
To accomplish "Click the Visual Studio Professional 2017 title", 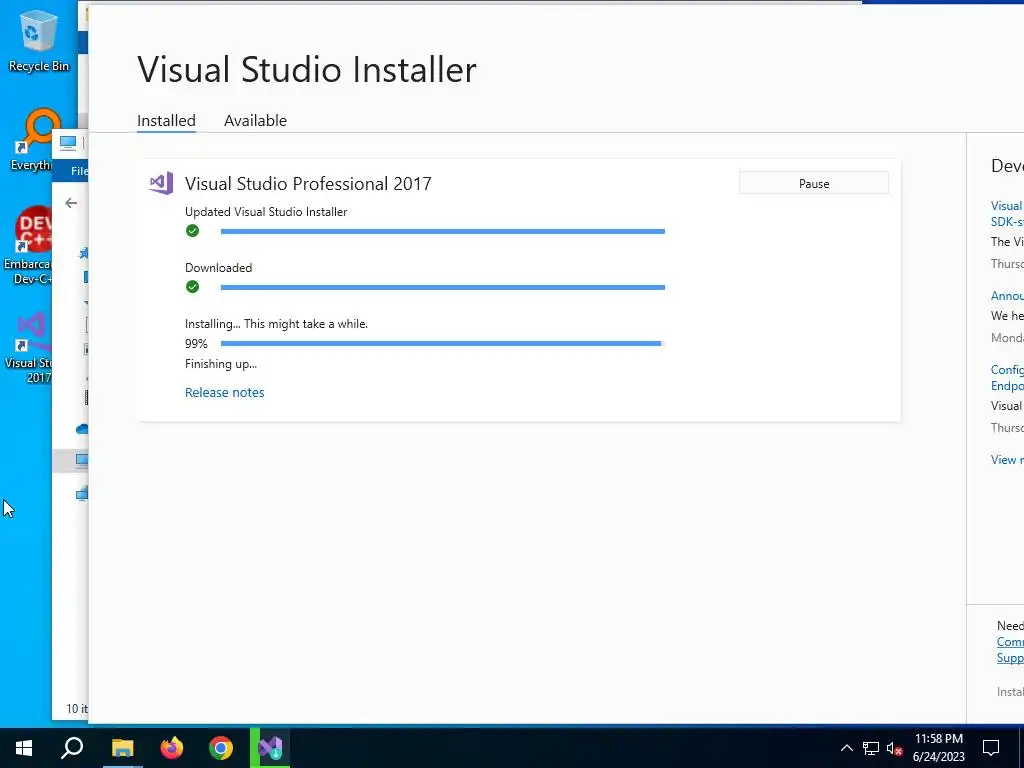I will click(x=308, y=184).
